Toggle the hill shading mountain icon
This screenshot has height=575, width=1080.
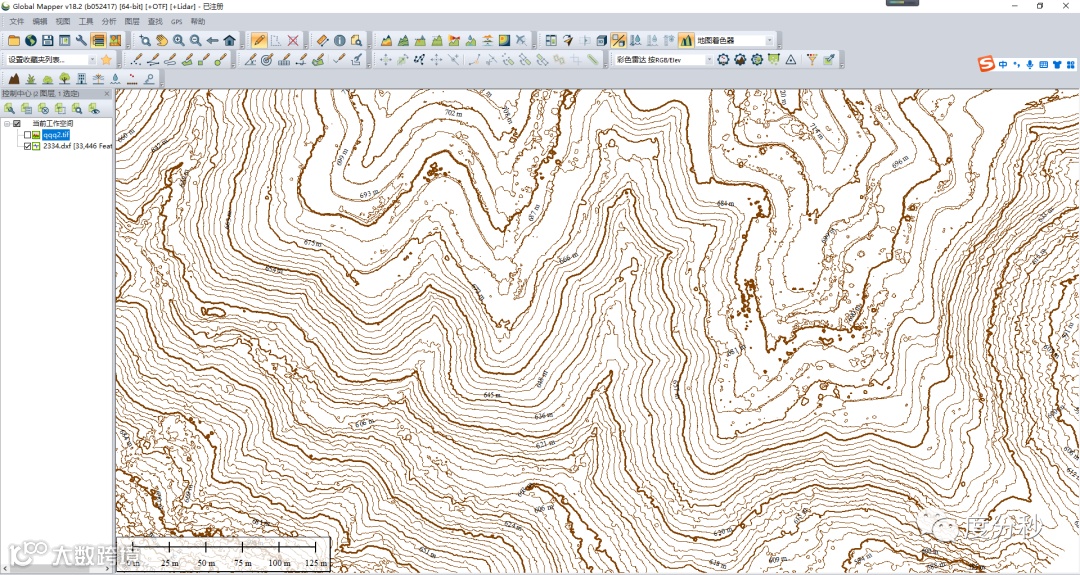tap(685, 41)
